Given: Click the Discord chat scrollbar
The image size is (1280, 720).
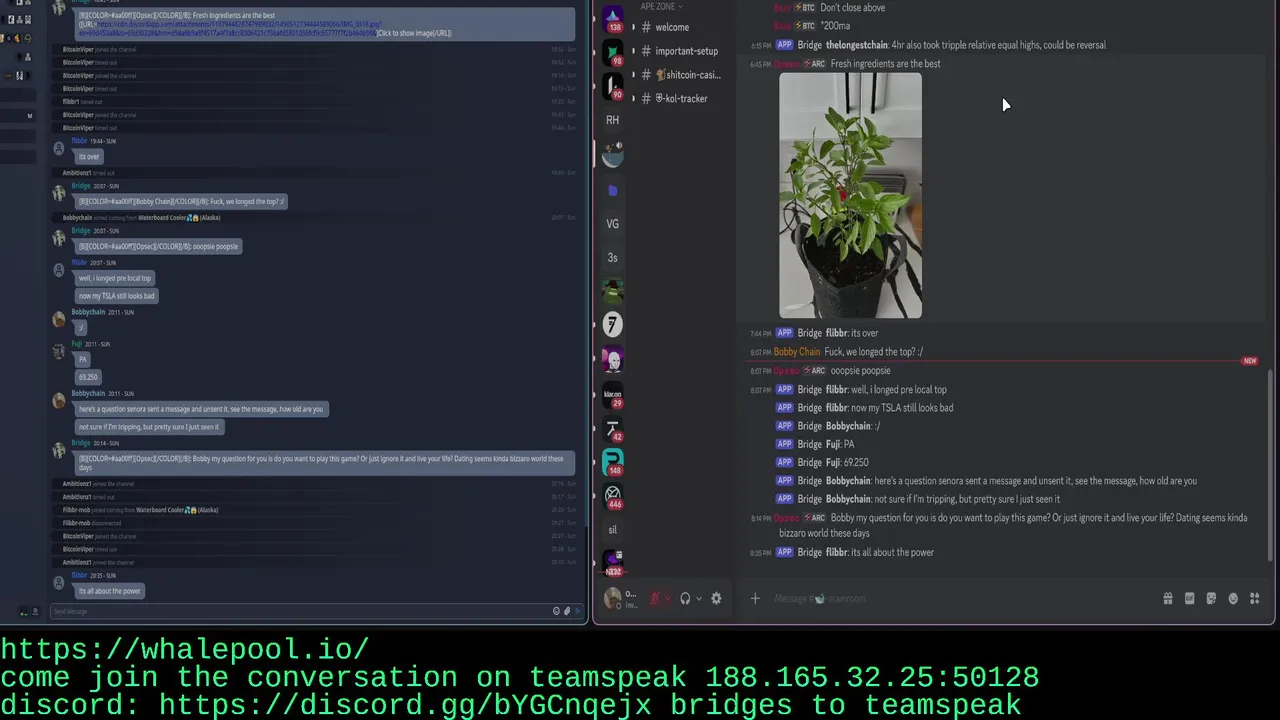Looking at the screenshot, I should (x=1271, y=465).
